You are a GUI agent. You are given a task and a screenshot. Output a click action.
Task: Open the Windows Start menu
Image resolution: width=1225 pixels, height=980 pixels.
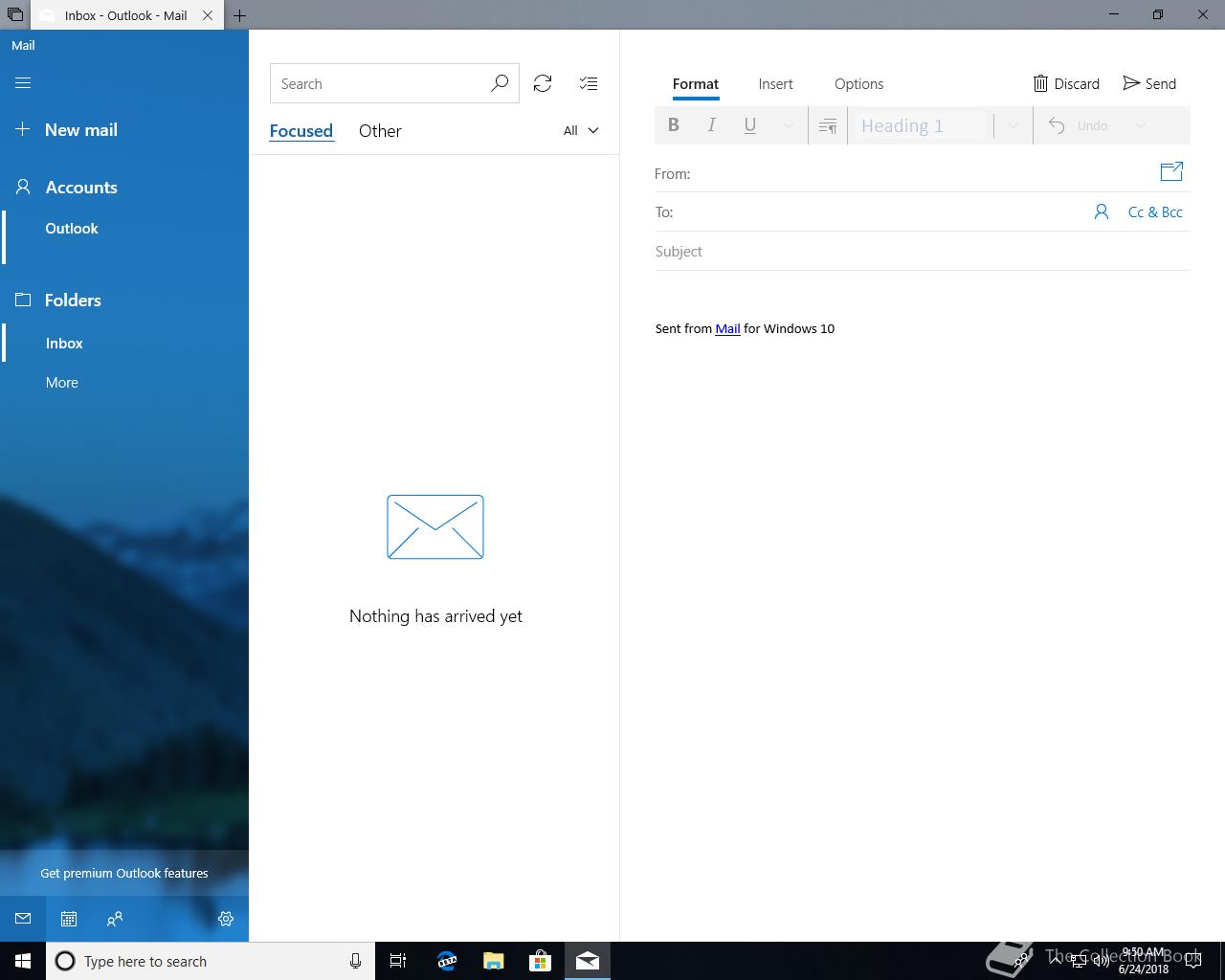click(x=23, y=961)
